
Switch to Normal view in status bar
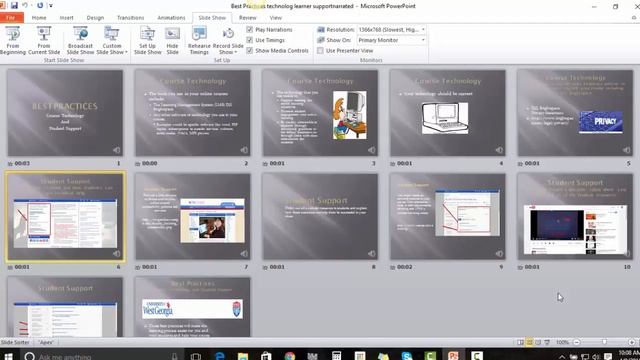click(x=520, y=342)
